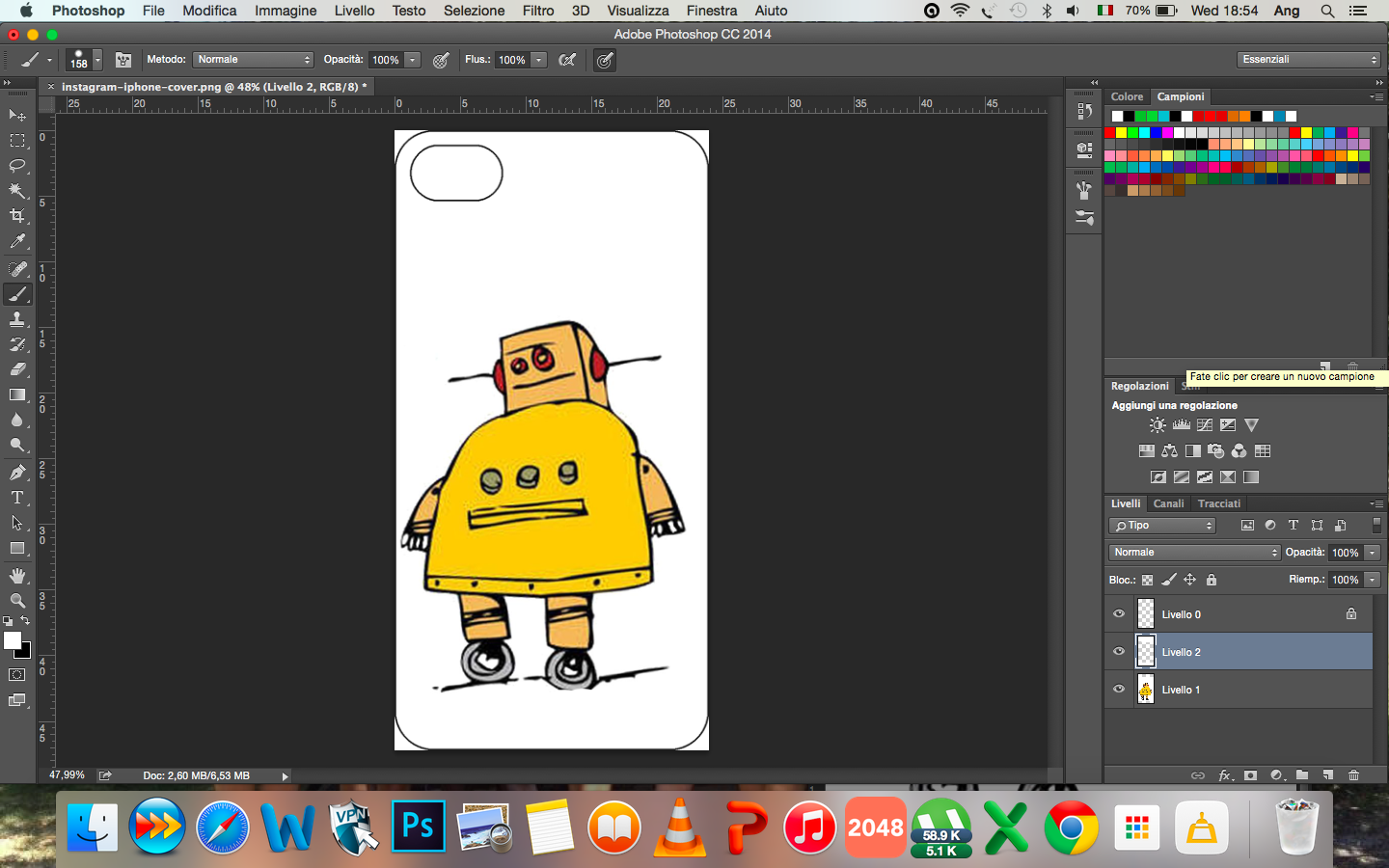Toggle the brush panel button in options bar

pyautogui.click(x=123, y=60)
